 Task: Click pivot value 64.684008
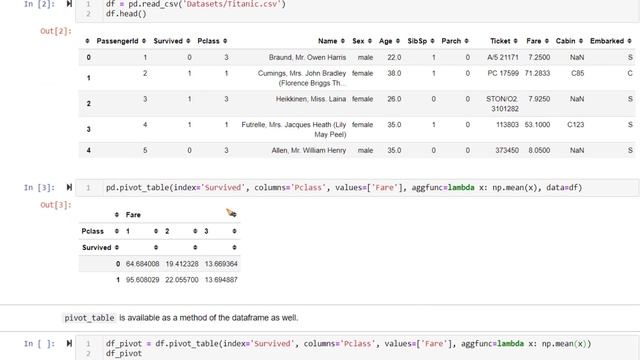pos(142,264)
